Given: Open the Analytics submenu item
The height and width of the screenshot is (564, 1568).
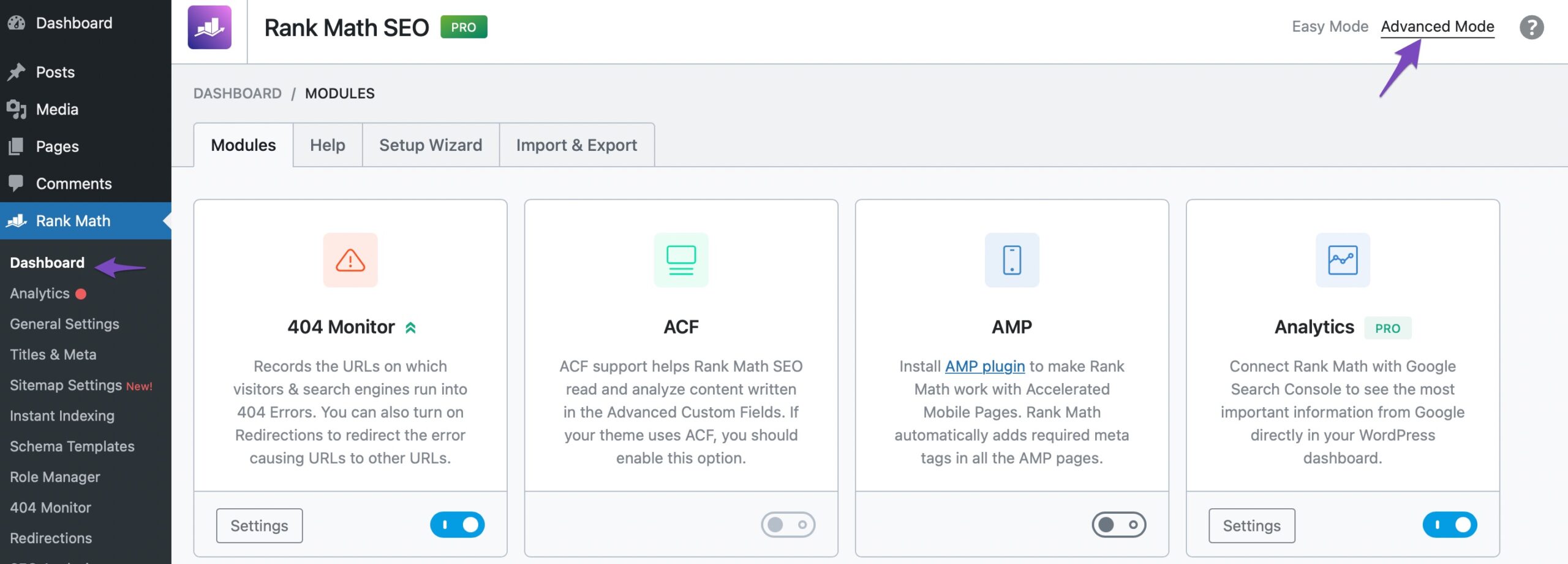Looking at the screenshot, I should (x=40, y=294).
